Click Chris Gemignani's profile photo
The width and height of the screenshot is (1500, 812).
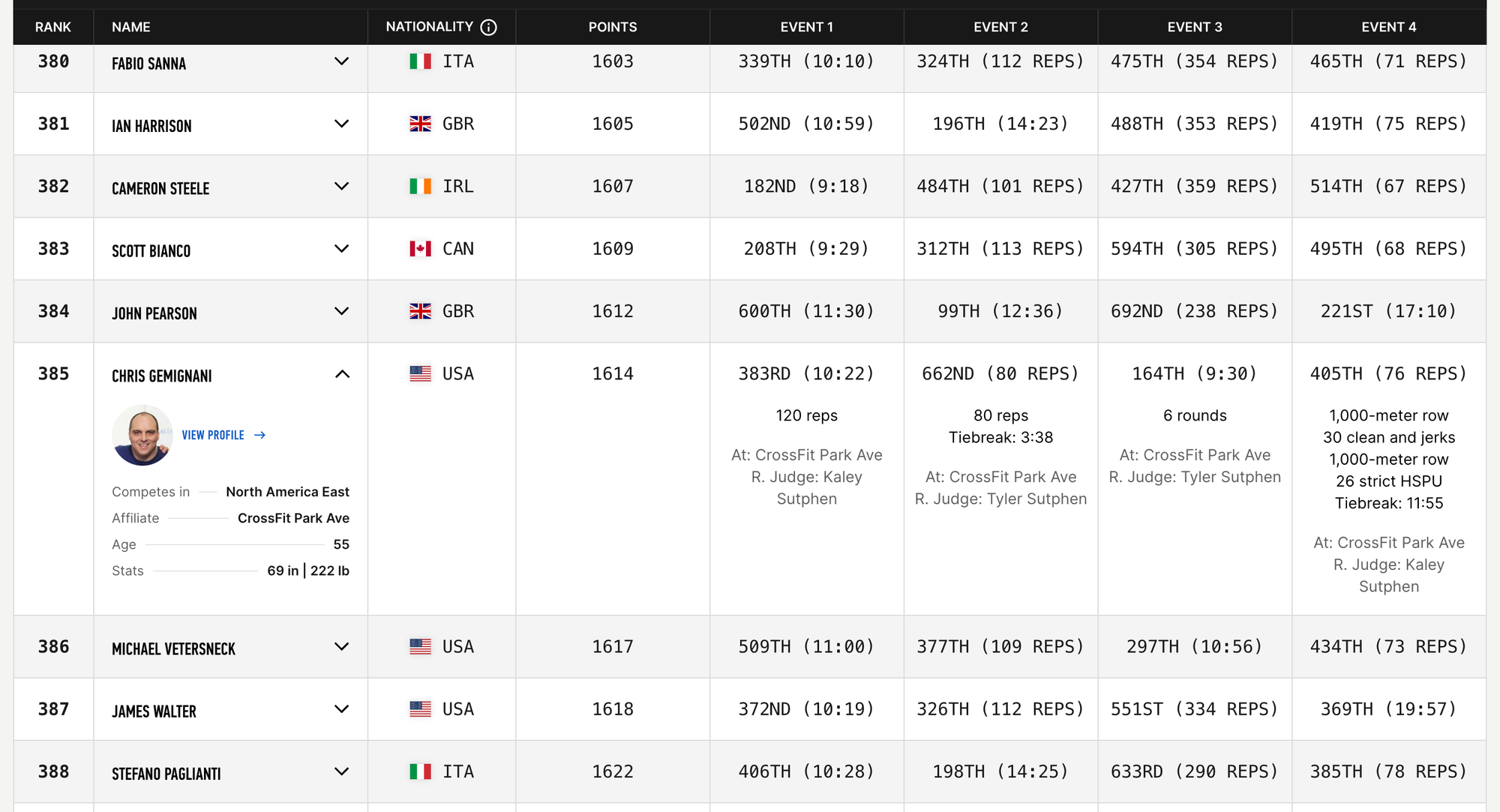pyautogui.click(x=142, y=435)
